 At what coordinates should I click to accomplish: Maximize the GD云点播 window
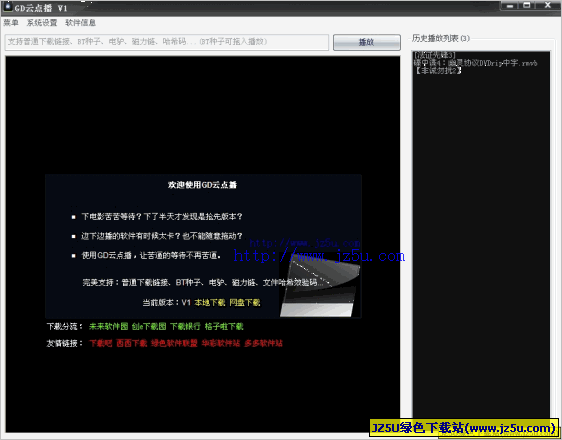coord(527,6)
